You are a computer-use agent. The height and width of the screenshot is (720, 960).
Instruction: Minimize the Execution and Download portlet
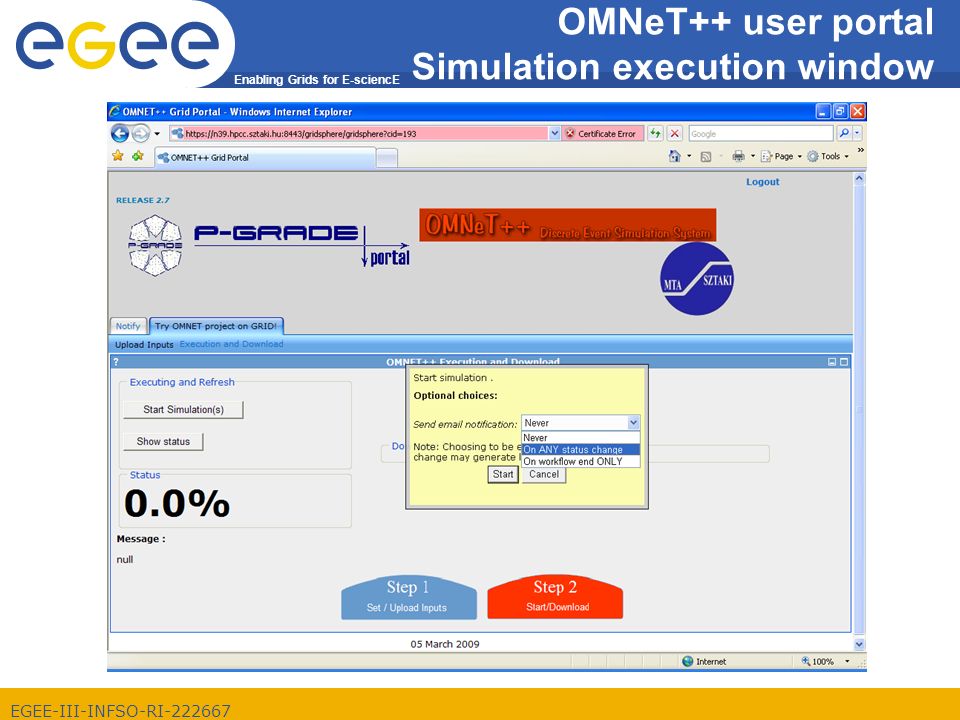[832, 362]
